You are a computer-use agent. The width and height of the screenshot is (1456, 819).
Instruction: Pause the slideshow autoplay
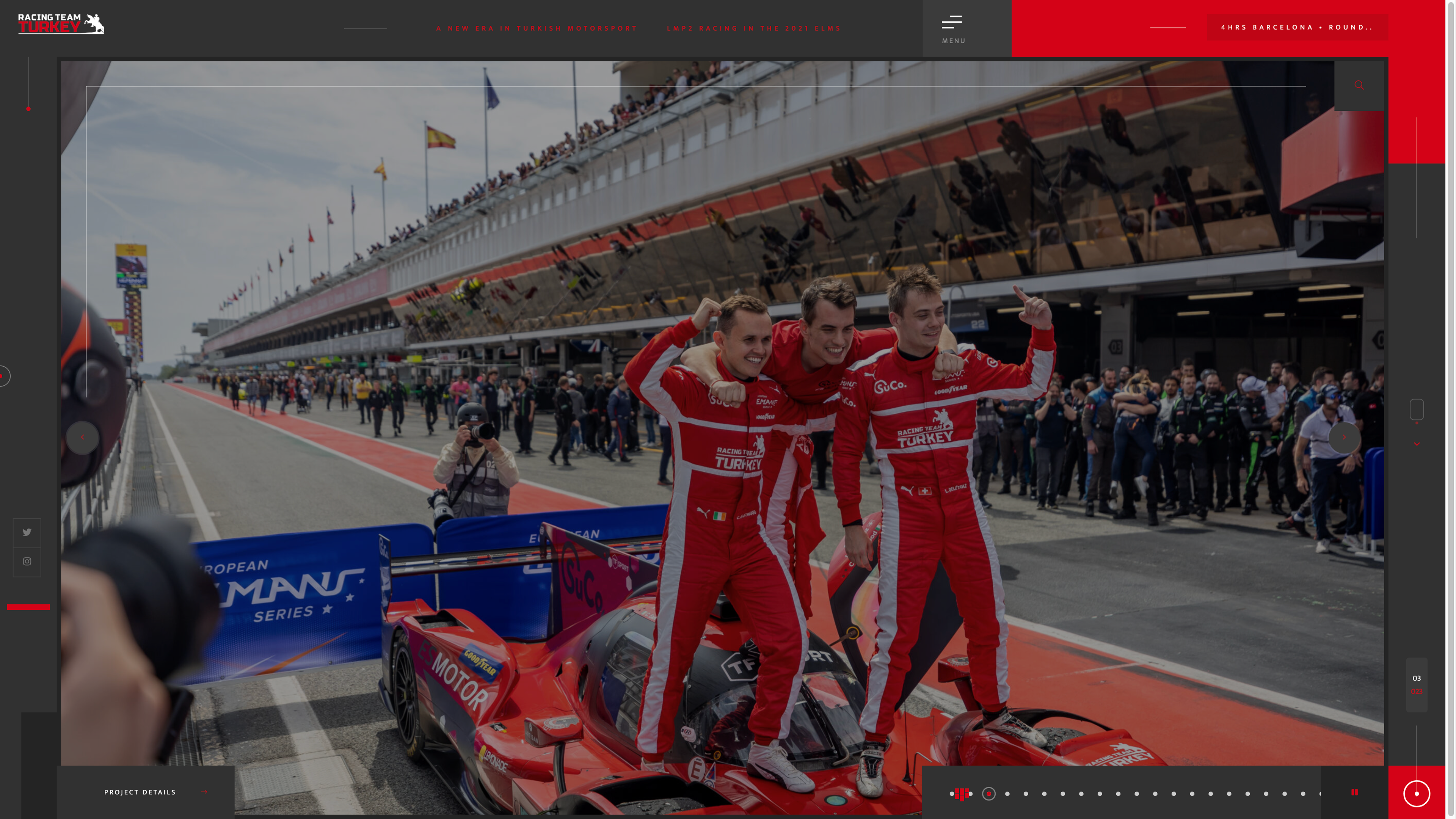pos(1354,792)
